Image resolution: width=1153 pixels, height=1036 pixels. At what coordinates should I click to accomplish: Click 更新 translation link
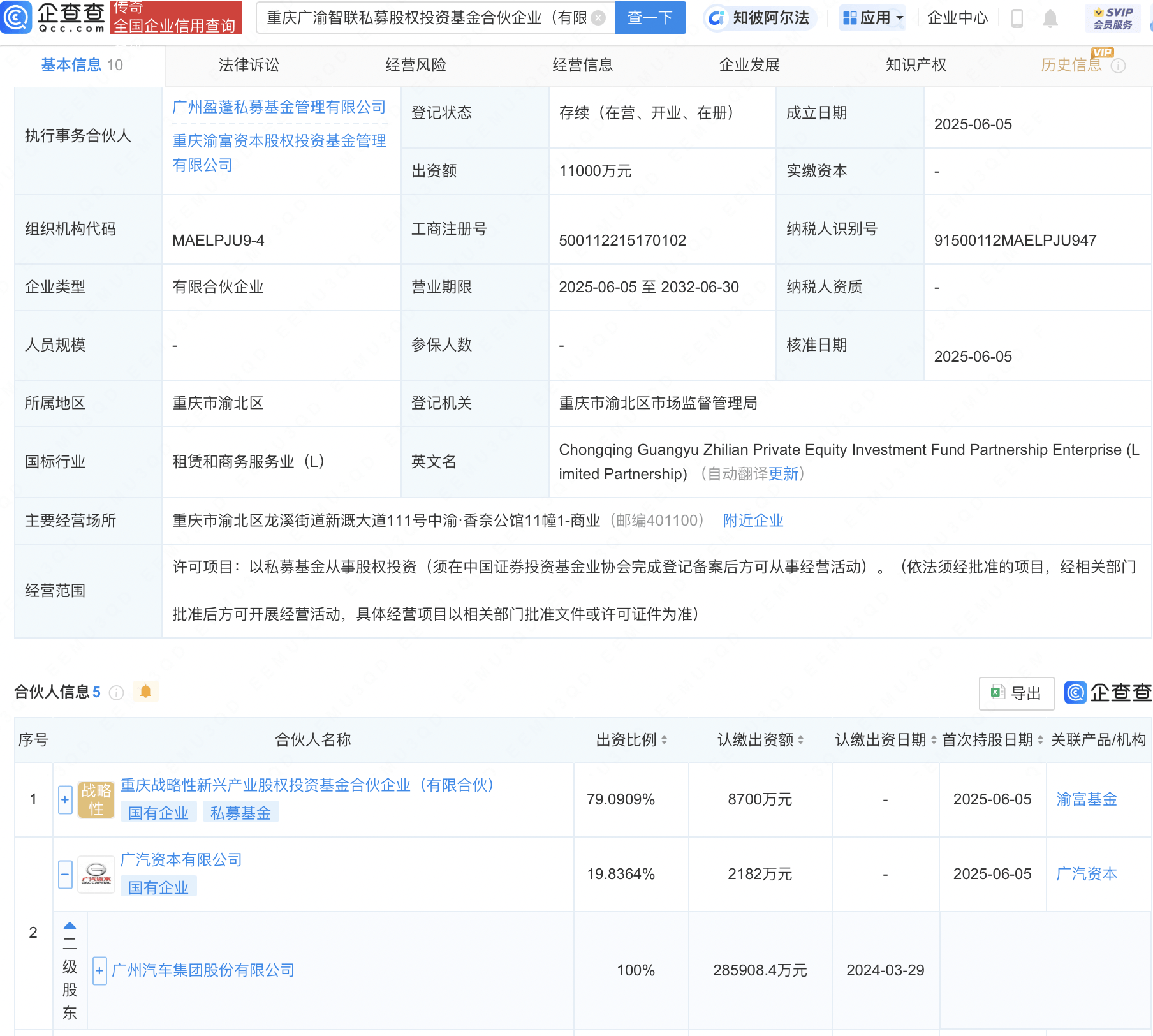tap(784, 474)
